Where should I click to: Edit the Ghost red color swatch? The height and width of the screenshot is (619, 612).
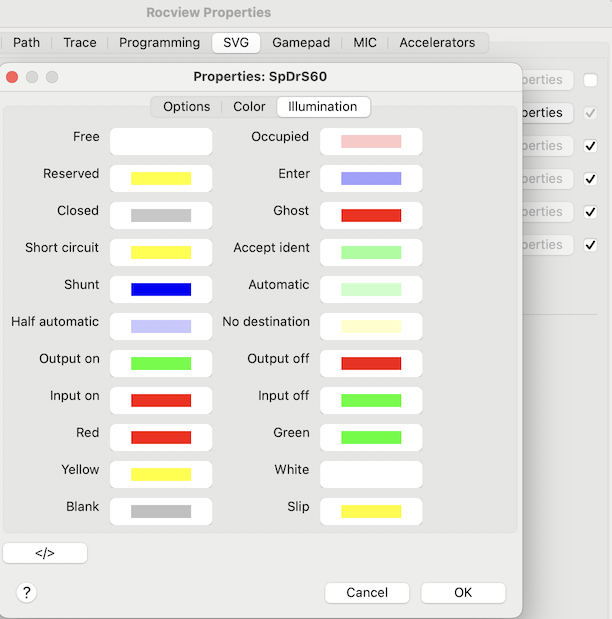tap(371, 216)
